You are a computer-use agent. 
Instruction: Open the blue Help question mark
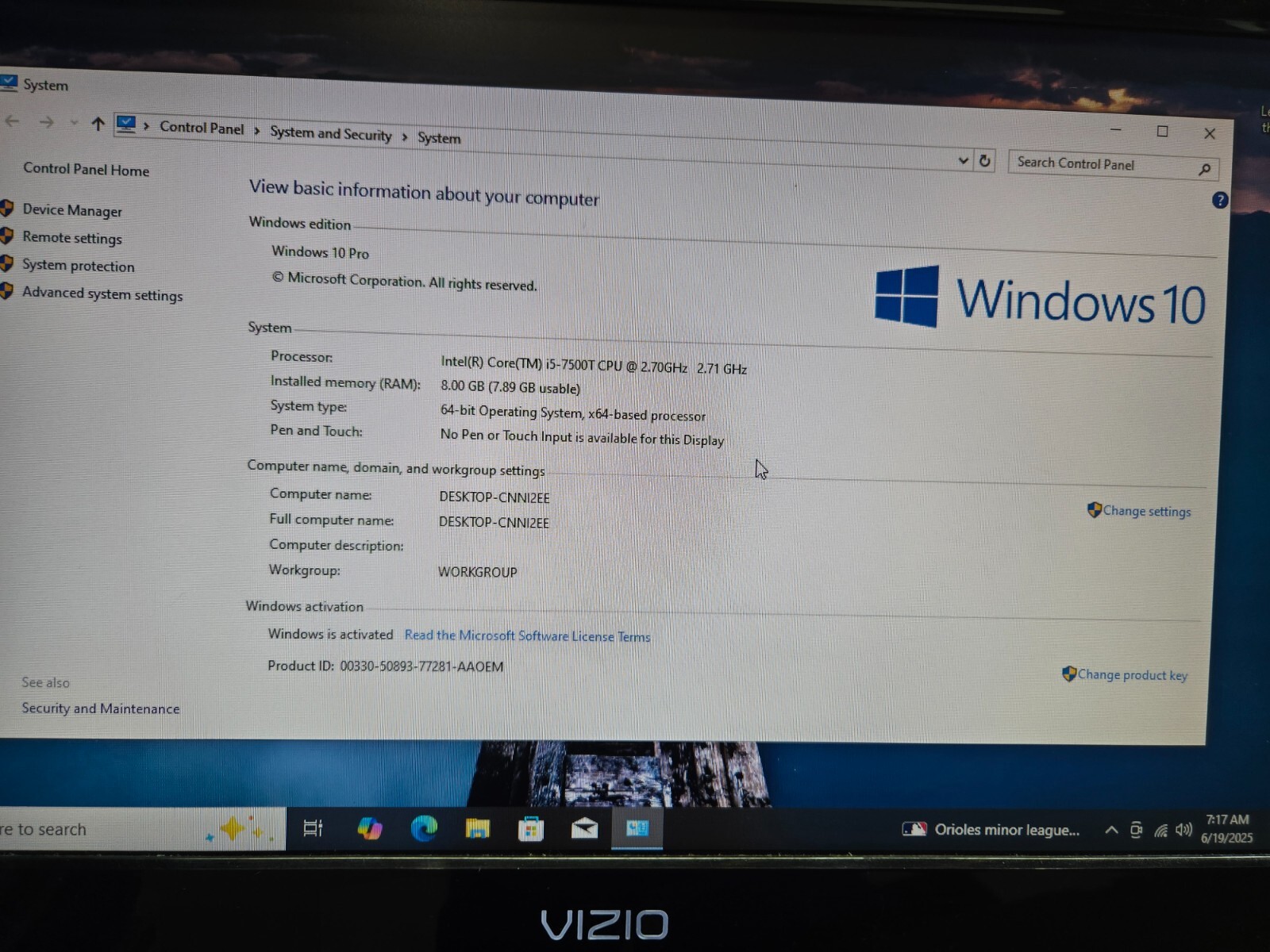click(x=1220, y=200)
